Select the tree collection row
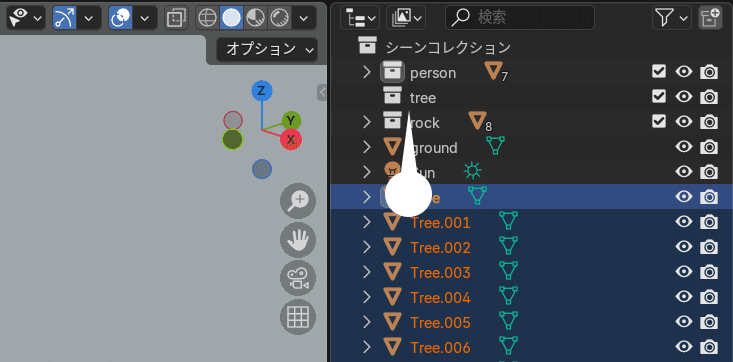 [x=531, y=97]
